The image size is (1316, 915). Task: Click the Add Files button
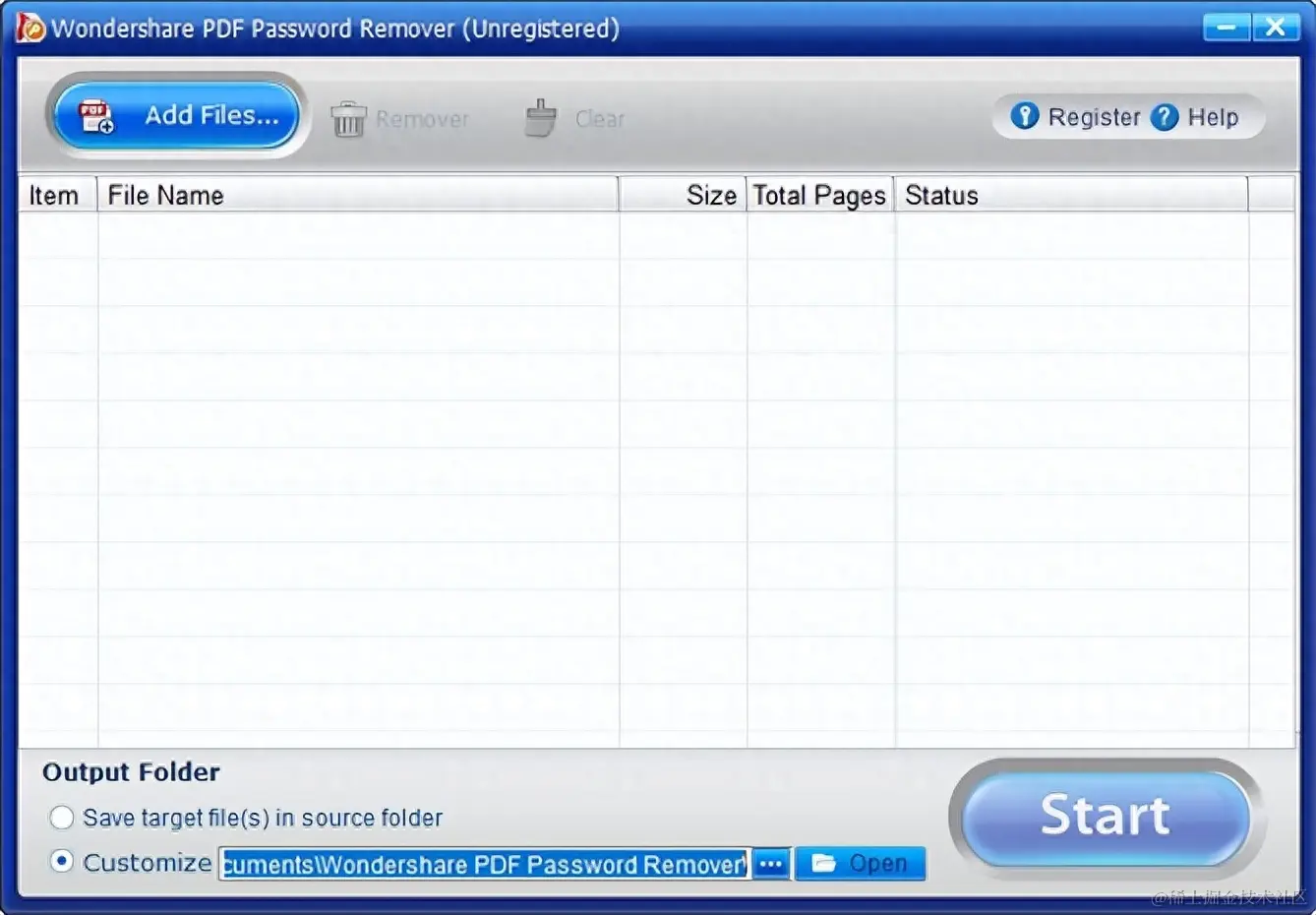point(176,116)
